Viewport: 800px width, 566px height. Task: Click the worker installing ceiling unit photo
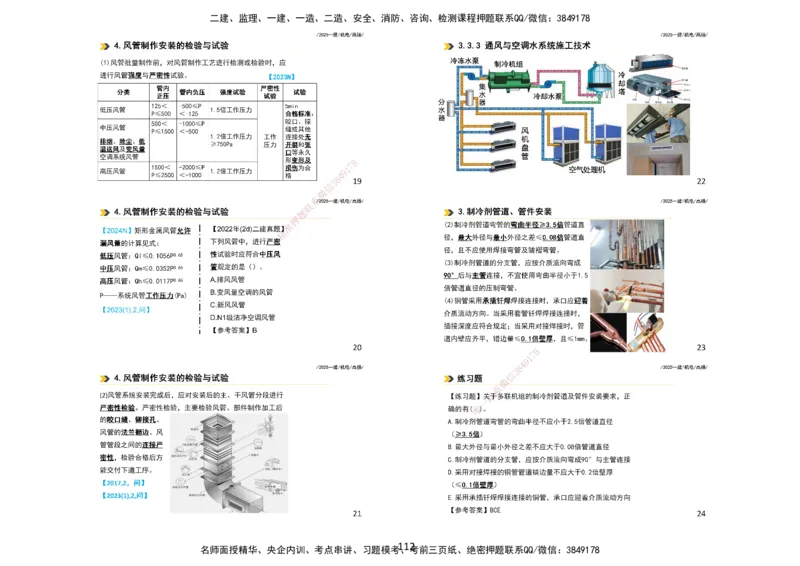pyautogui.click(x=658, y=124)
